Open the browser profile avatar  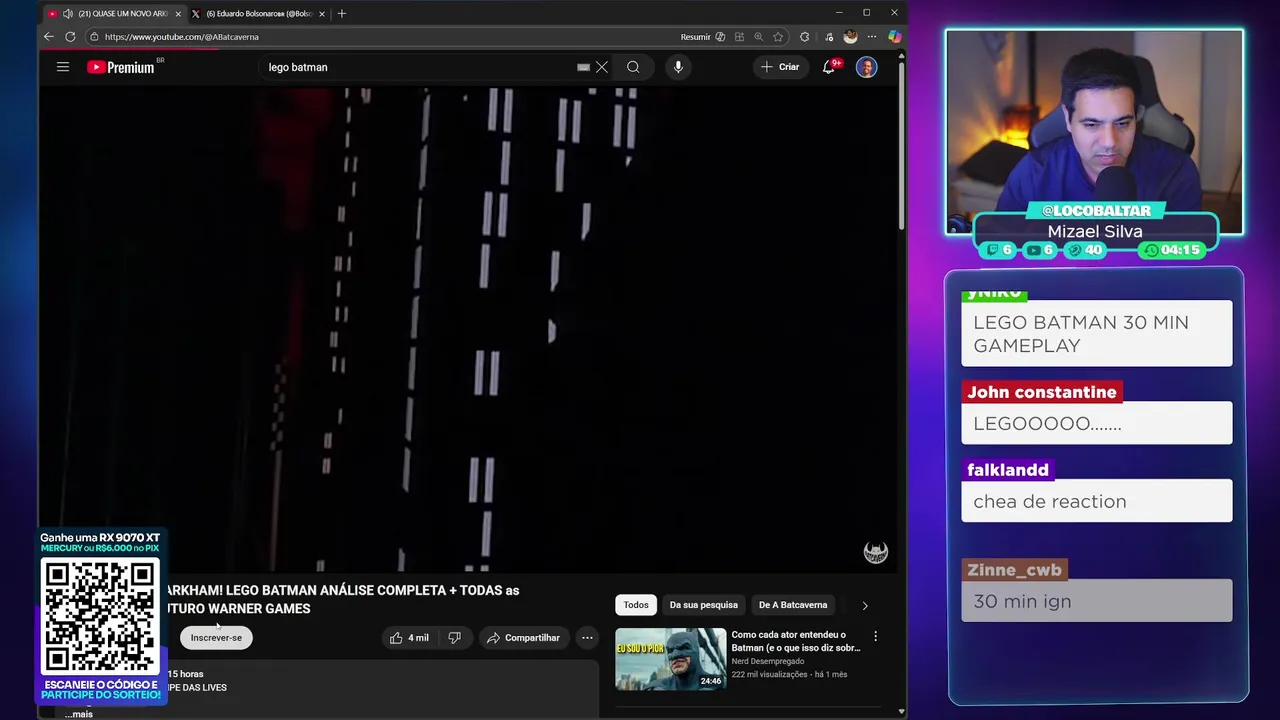[x=850, y=37]
